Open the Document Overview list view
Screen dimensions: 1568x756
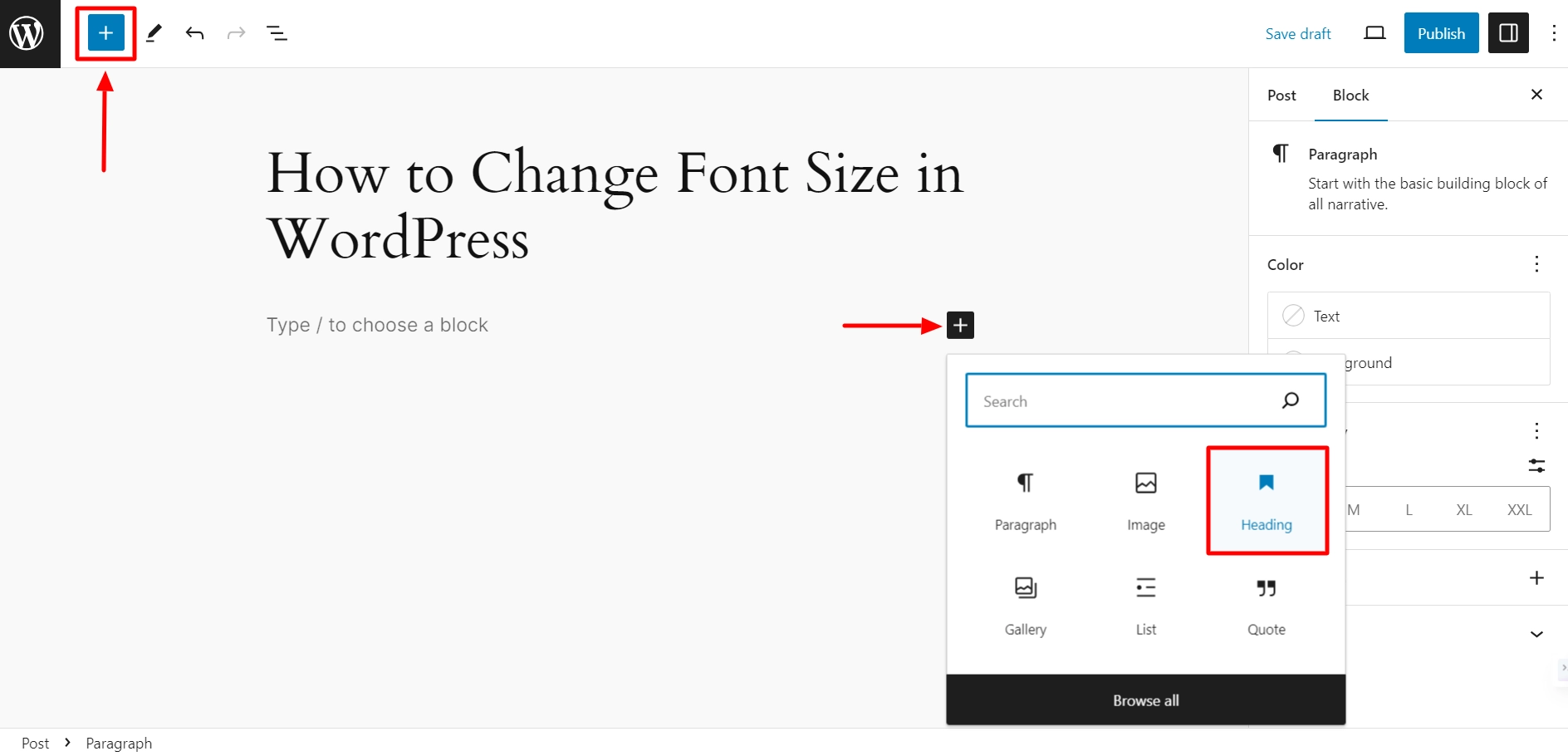[x=277, y=33]
